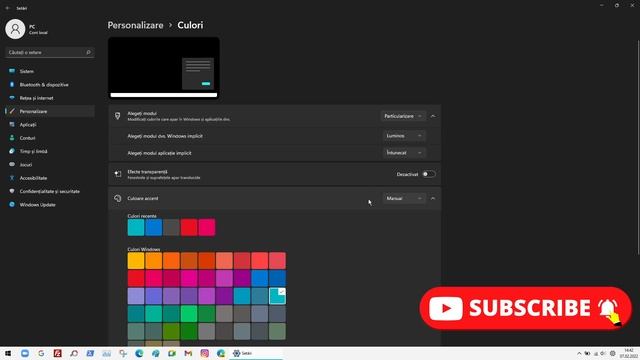Toggle Efecte transparență switch
Screen dimensions: 640x360
(429, 174)
